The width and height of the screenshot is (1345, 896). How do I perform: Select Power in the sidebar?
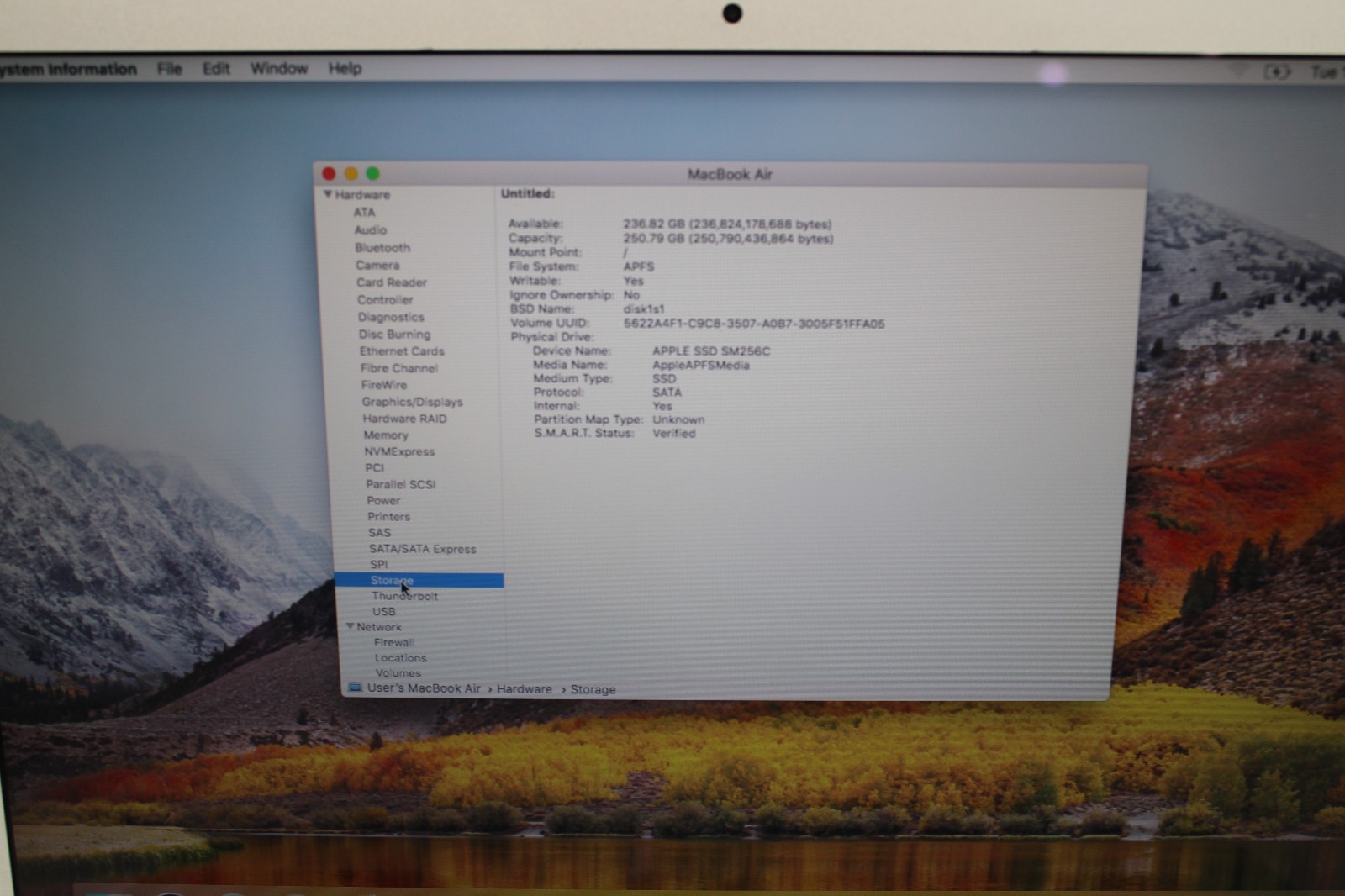(x=383, y=500)
